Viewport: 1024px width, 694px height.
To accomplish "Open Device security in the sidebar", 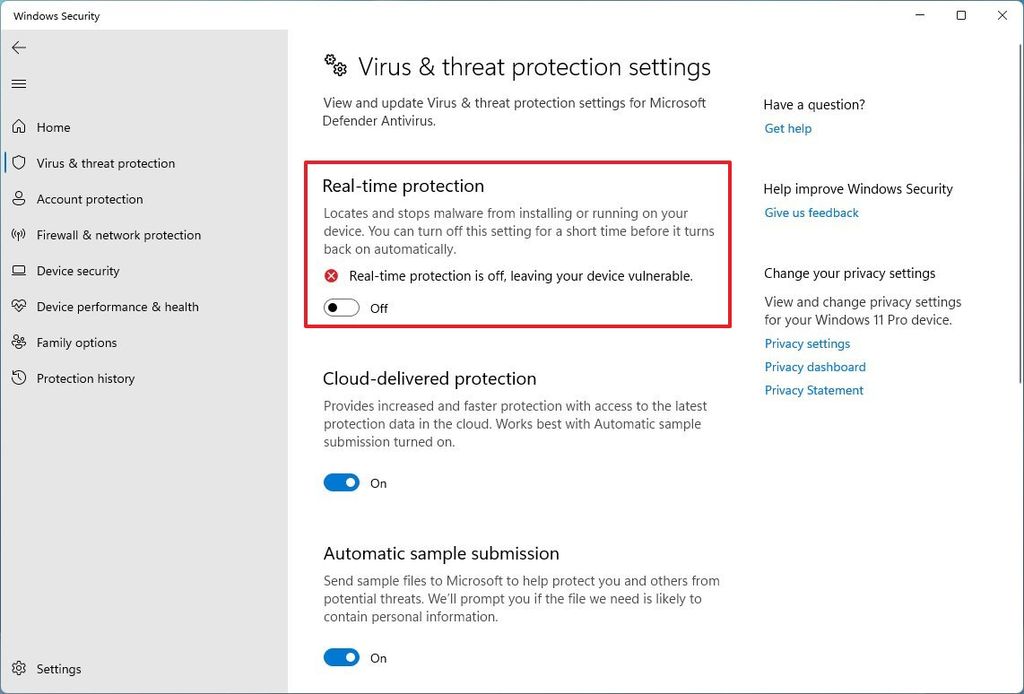I will [18, 271].
